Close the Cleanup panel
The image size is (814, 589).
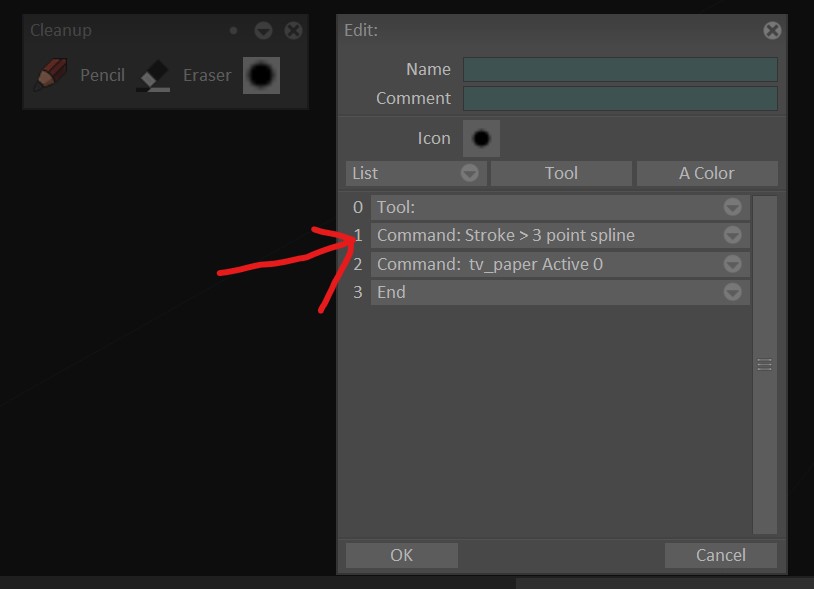pos(293,31)
